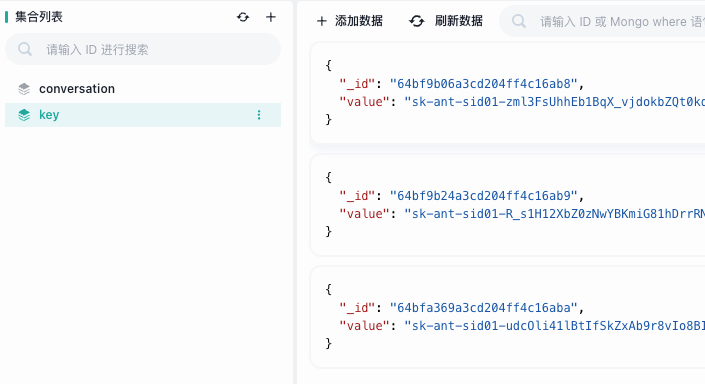Focus the collection ID search field
This screenshot has height=384, width=705.
click(143, 49)
